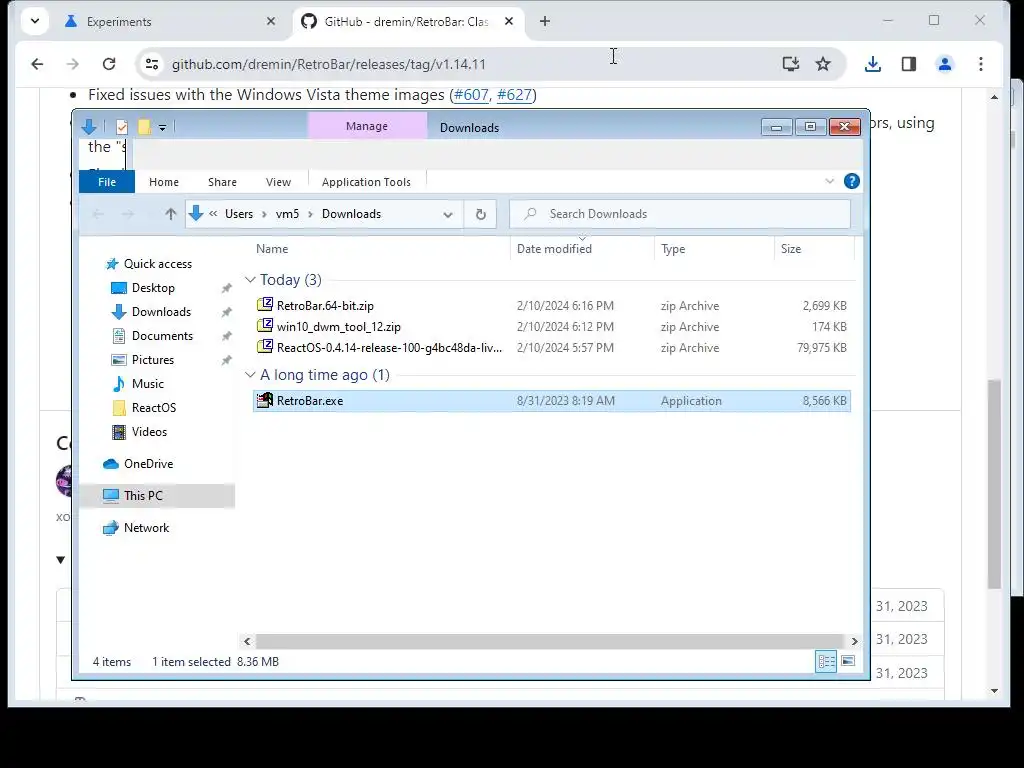Open the Customize Quick Access Toolbar arrow
The width and height of the screenshot is (1024, 768).
tap(162, 127)
